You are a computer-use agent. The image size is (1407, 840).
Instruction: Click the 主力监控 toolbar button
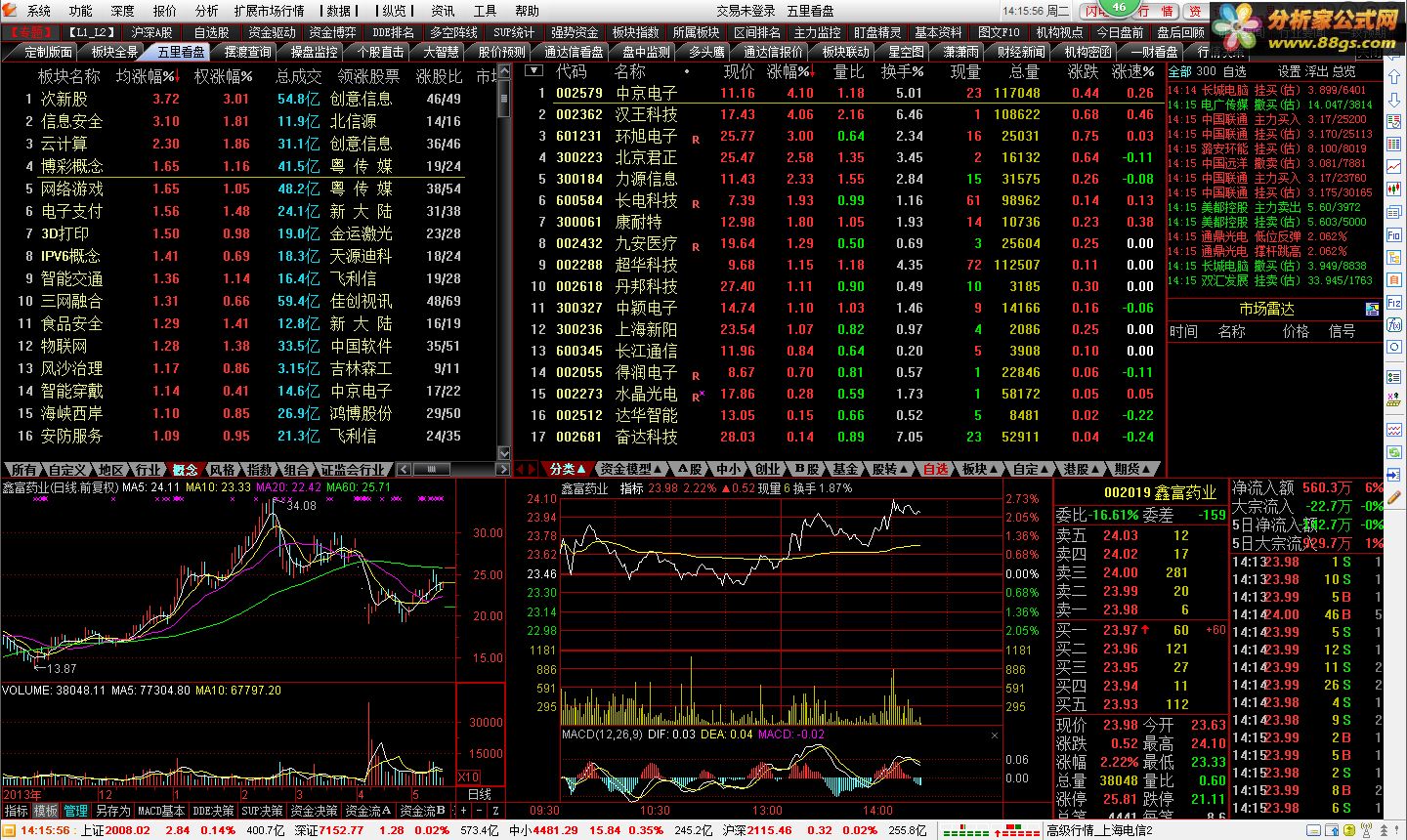pos(817,32)
